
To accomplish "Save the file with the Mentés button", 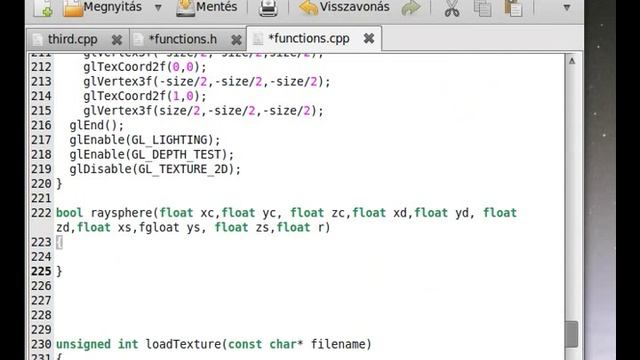I will (x=207, y=8).
